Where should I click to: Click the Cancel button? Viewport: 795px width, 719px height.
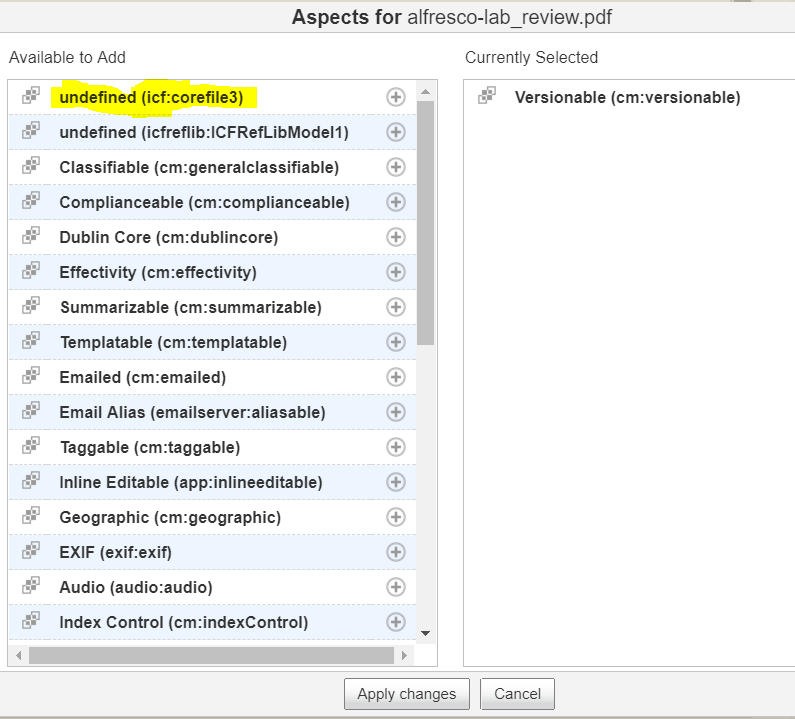[x=517, y=693]
